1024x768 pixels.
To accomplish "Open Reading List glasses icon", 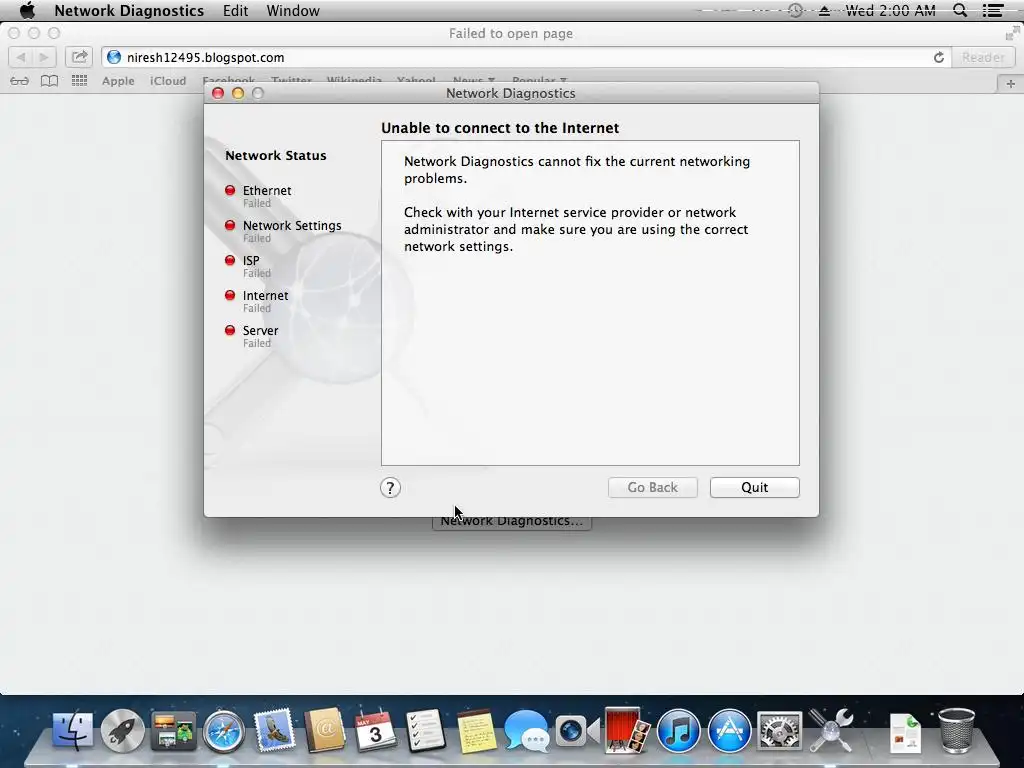I will (19, 81).
